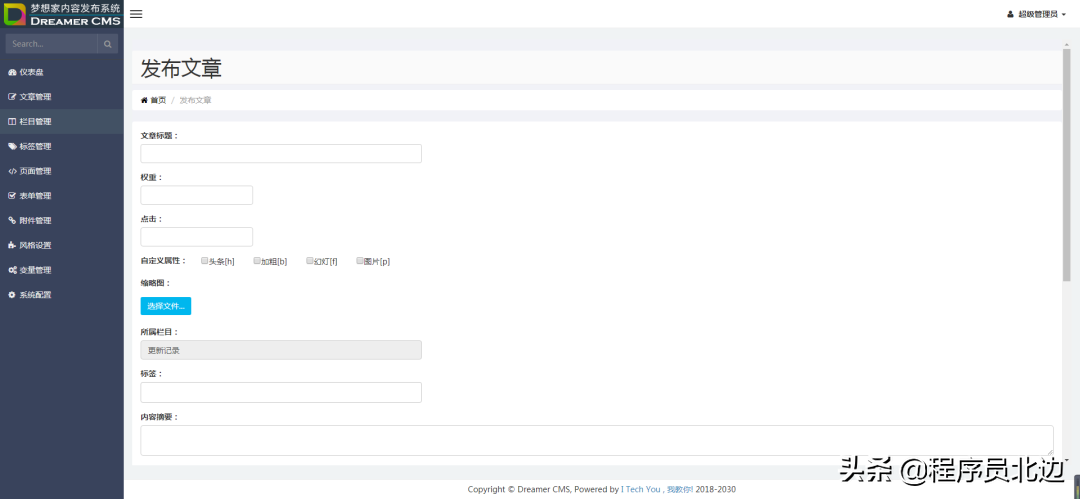Focus the 文章标题 input field
1080x499 pixels.
click(x=281, y=154)
